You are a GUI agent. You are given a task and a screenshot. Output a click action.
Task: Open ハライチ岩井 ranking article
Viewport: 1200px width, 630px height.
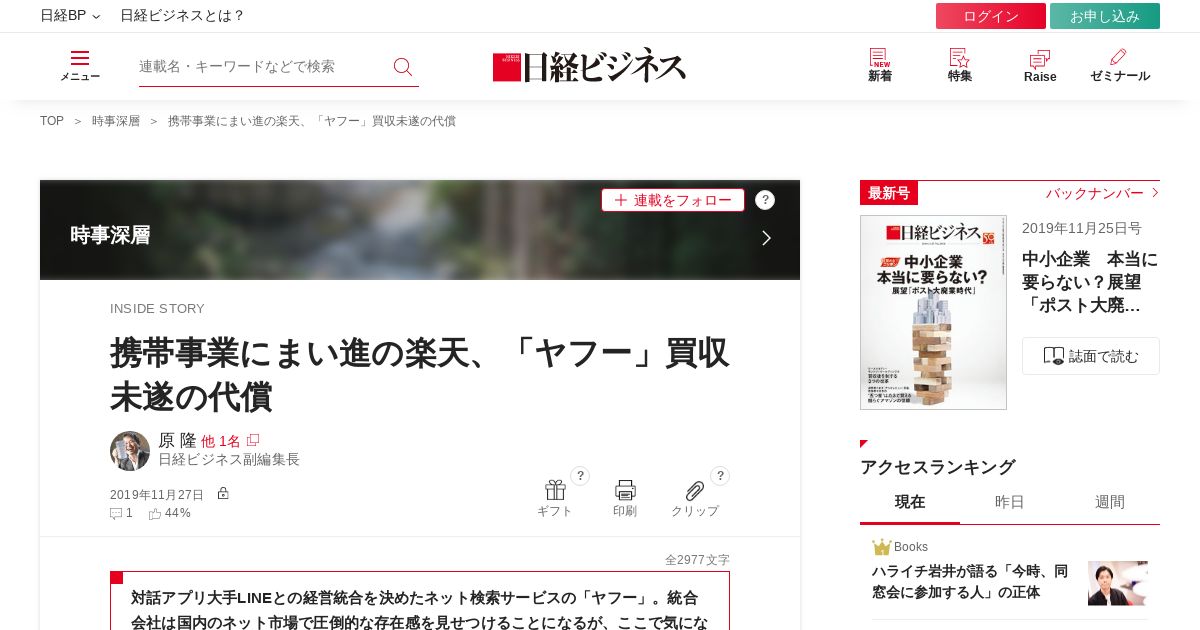click(x=970, y=582)
